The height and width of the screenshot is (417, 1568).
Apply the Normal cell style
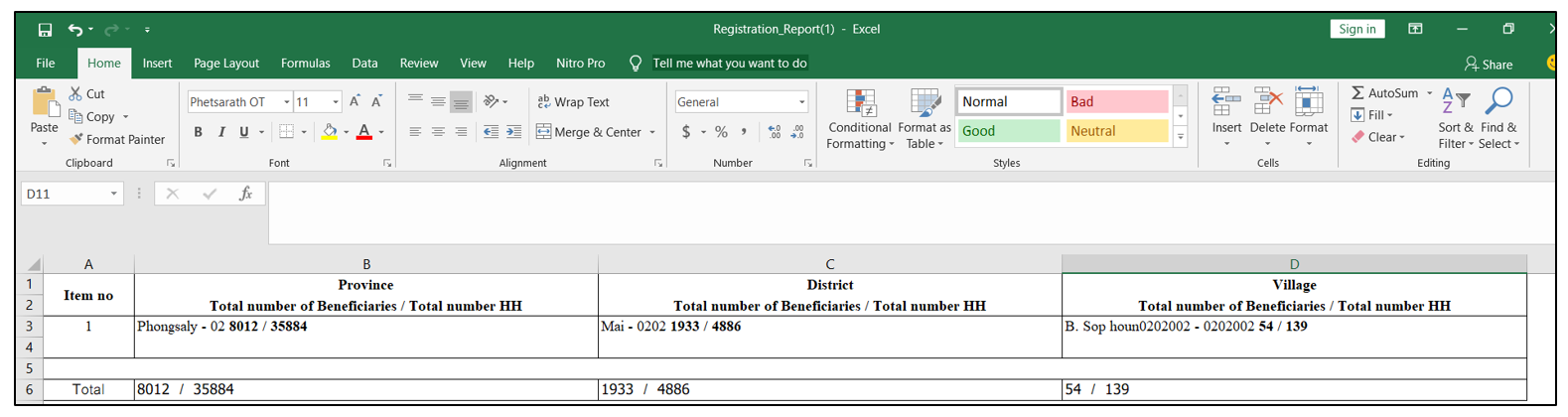1009,102
